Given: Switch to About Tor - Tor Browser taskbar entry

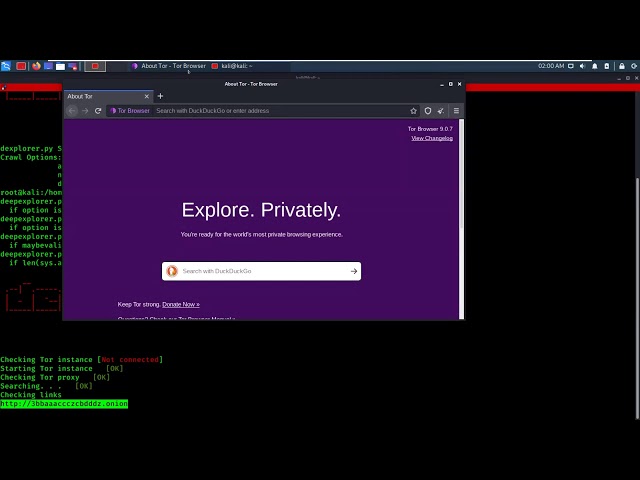Looking at the screenshot, I should 168,66.
